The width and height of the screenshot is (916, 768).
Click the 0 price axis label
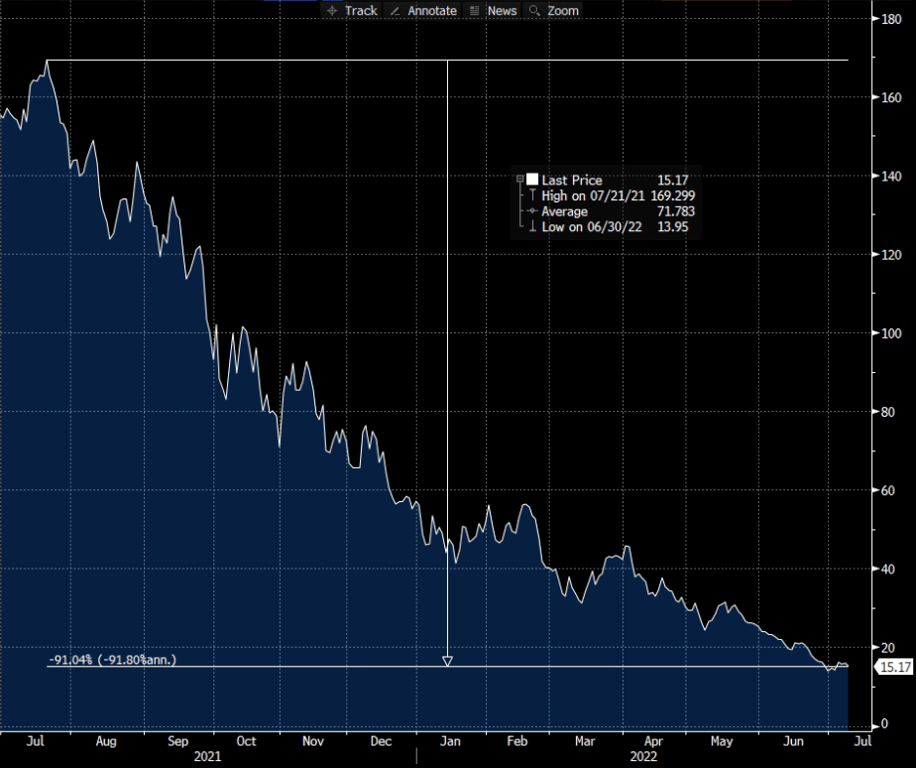(884, 724)
